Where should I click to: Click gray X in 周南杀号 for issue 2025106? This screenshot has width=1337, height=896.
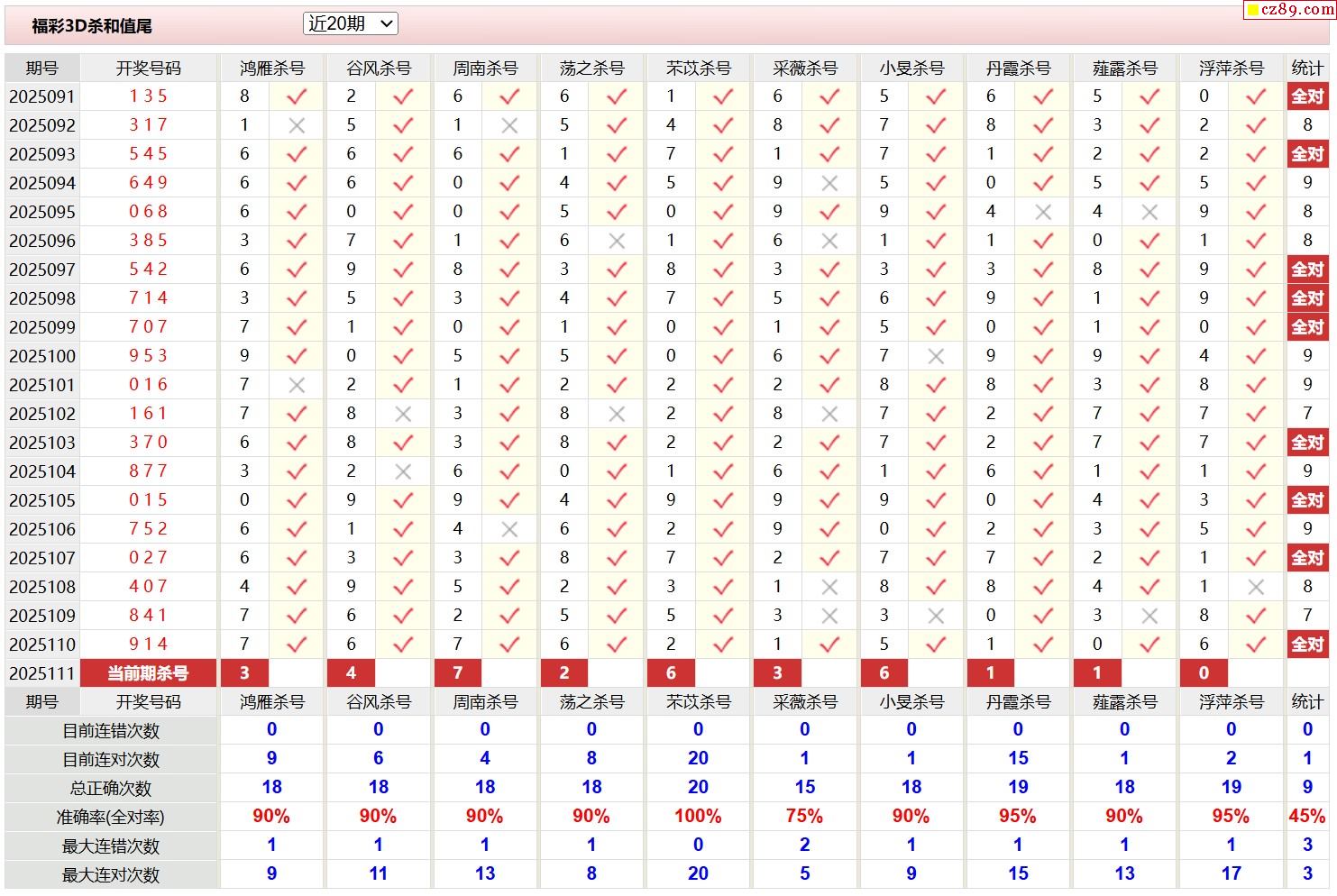pyautogui.click(x=509, y=529)
